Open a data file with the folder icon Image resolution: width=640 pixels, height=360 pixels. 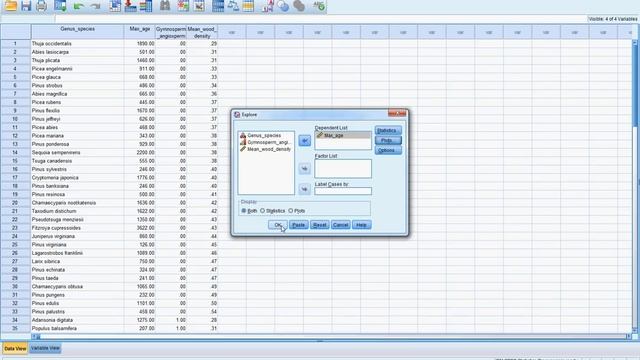(11, 6)
